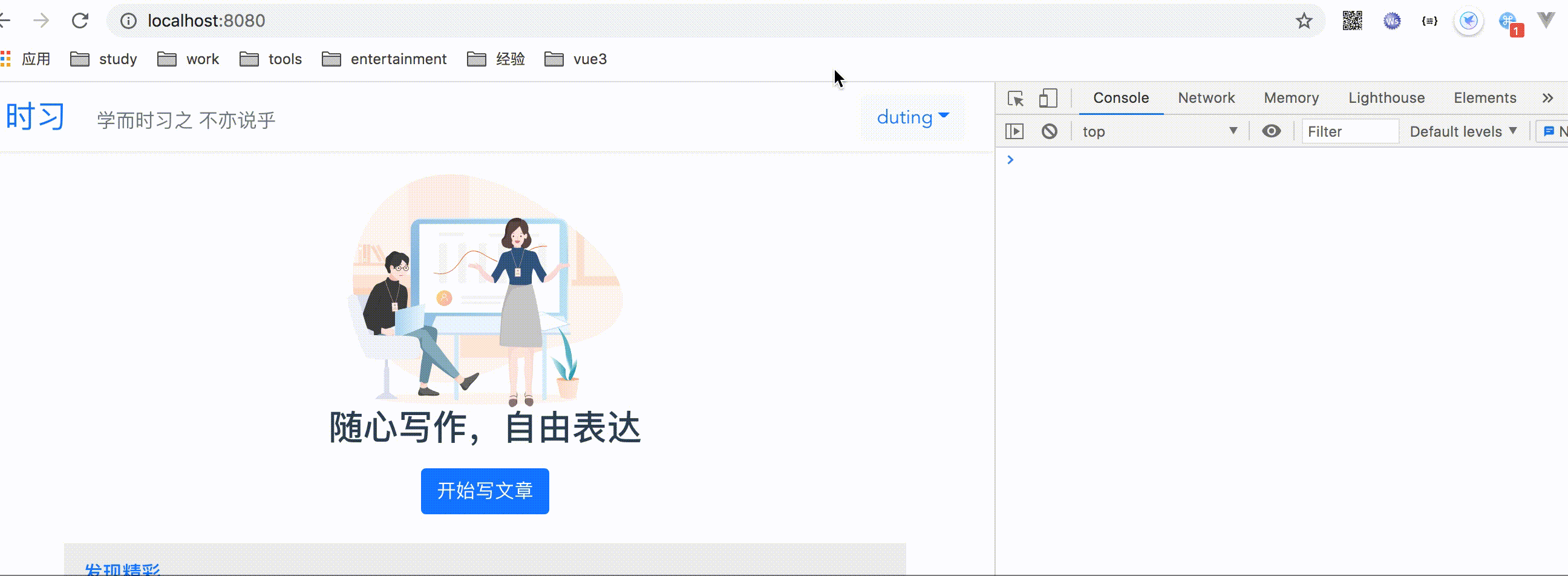Image resolution: width=1568 pixels, height=576 pixels.
Task: Switch to the Console tab
Action: 1120,98
